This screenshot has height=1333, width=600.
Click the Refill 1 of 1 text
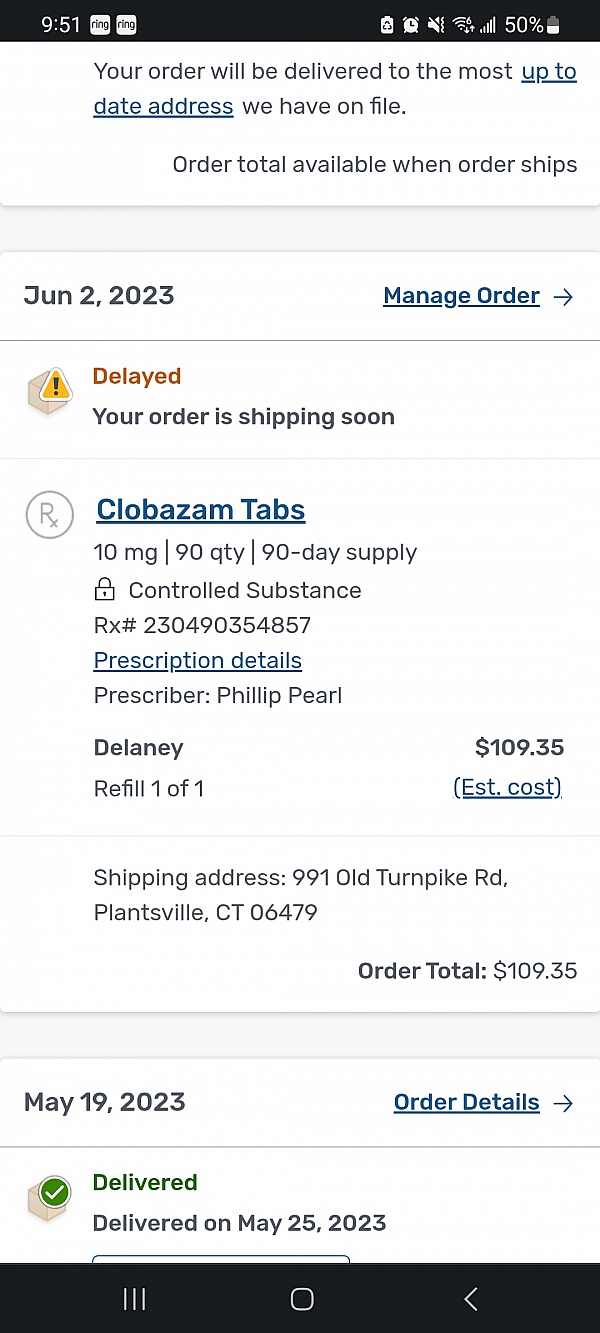[149, 788]
